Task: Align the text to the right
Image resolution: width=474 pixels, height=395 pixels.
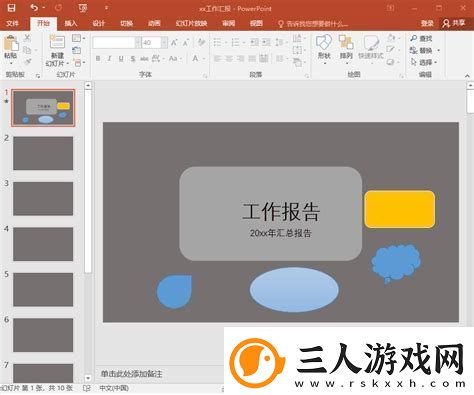Action: [241, 59]
